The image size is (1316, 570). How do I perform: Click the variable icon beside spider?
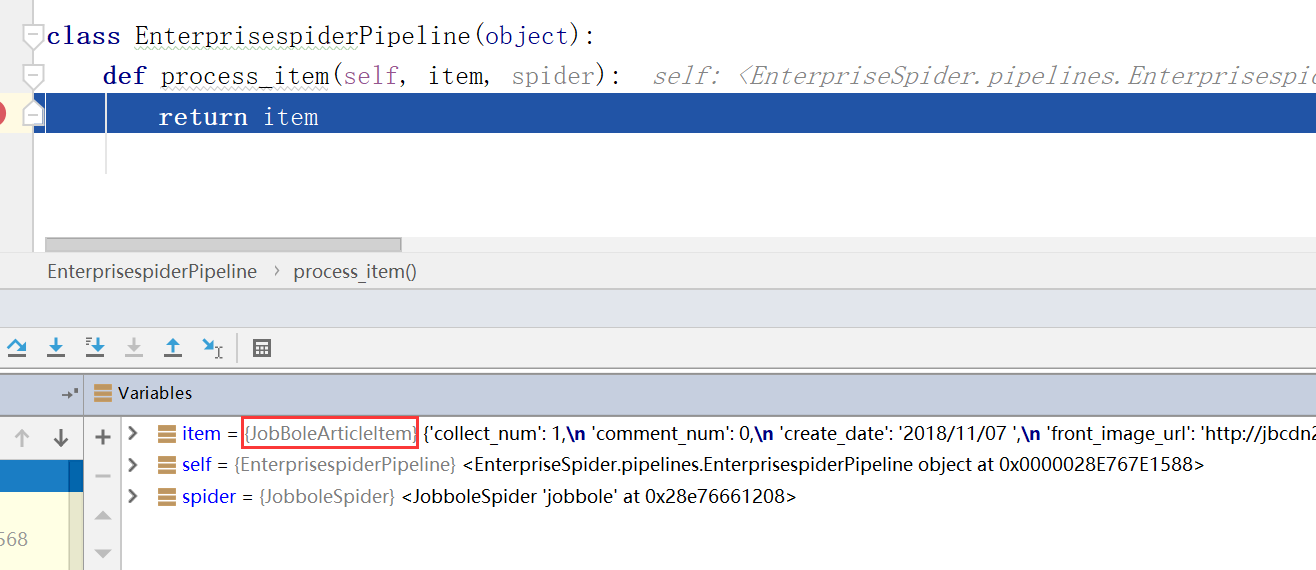(167, 496)
